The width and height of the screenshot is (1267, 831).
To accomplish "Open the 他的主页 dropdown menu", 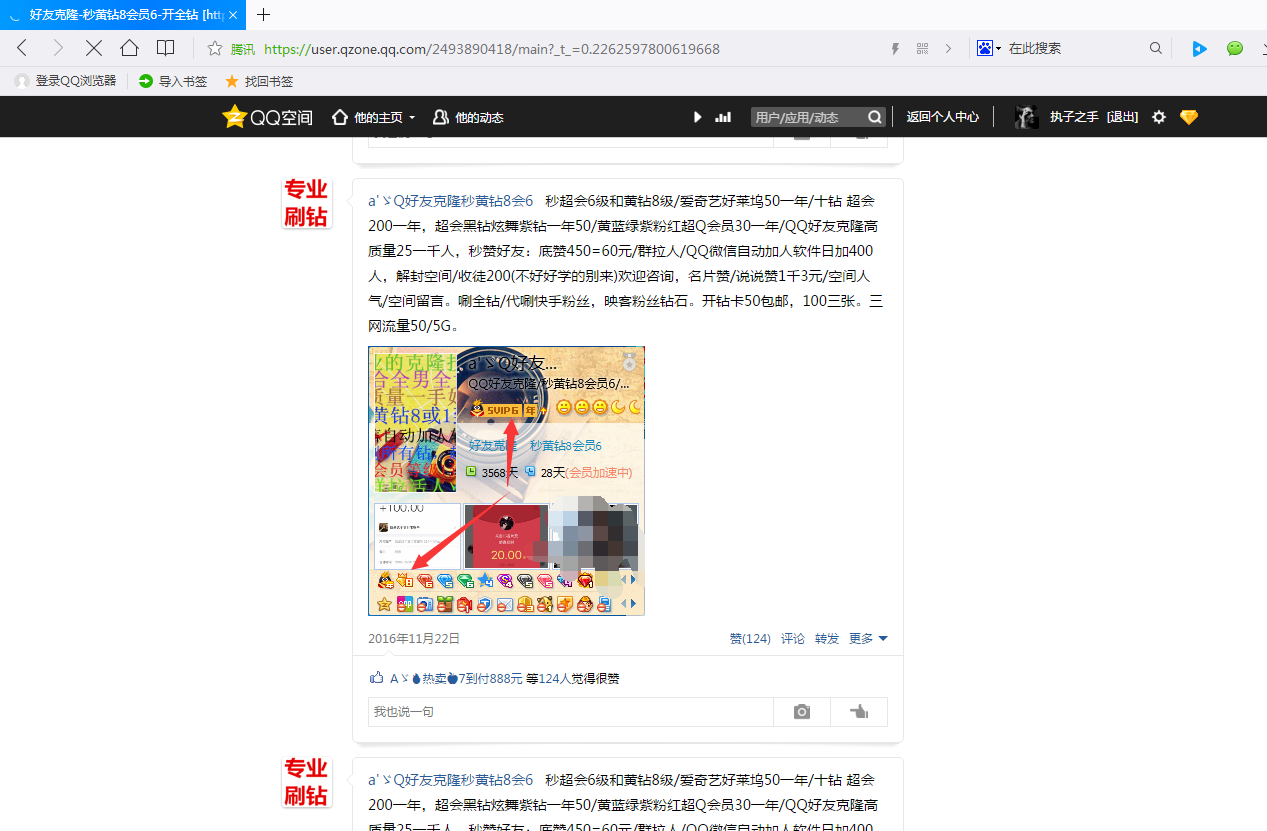I will click(x=373, y=117).
